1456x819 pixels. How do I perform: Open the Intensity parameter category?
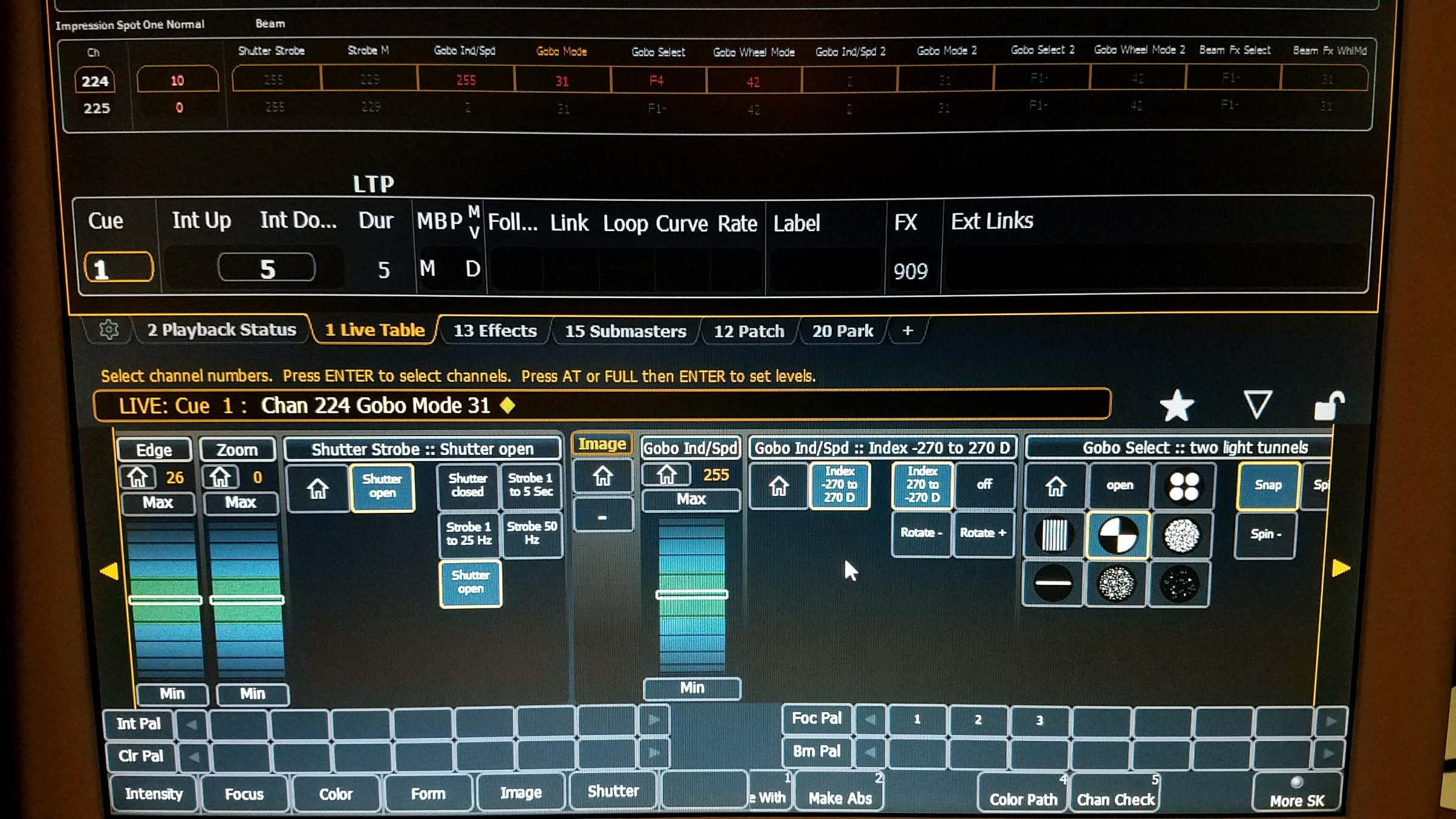click(154, 794)
